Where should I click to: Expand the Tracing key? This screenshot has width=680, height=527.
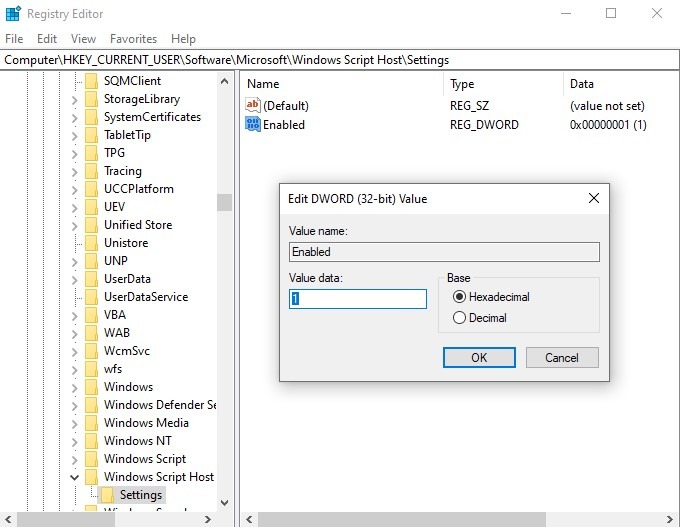coord(74,172)
